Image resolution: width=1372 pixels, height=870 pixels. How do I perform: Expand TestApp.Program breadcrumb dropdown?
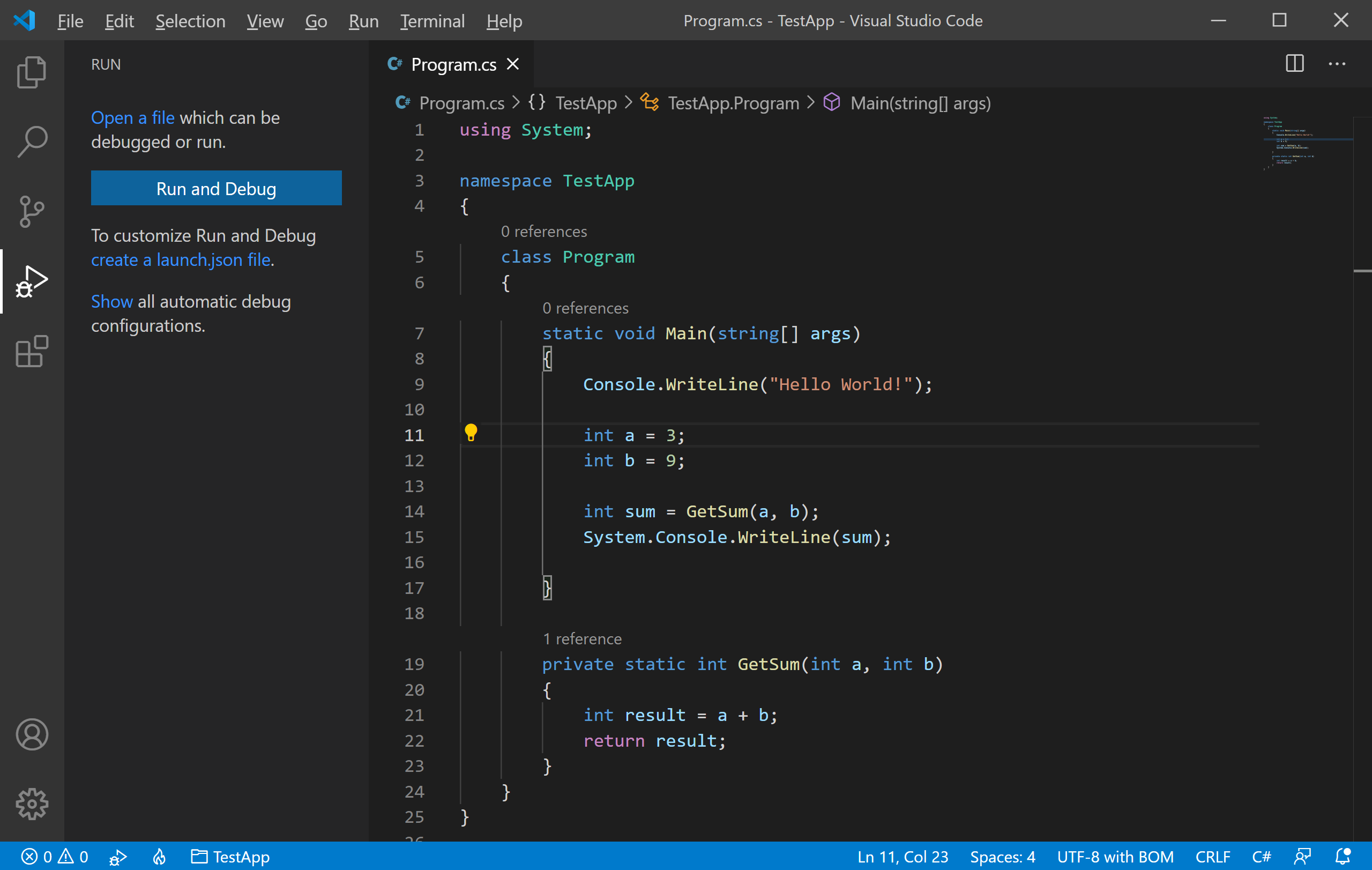(x=733, y=103)
